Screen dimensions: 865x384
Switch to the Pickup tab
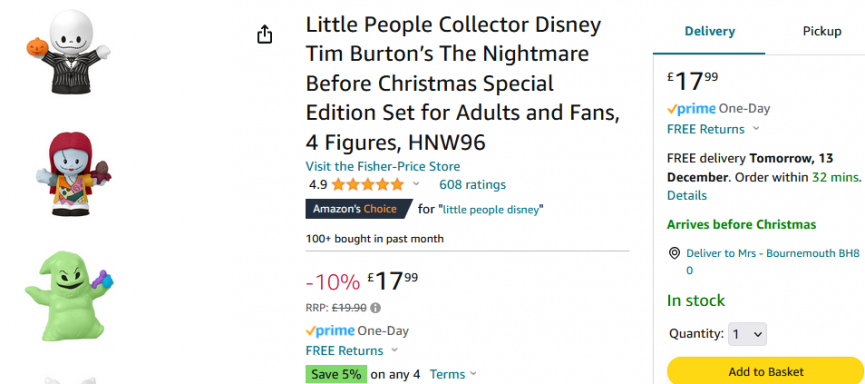pos(821,31)
